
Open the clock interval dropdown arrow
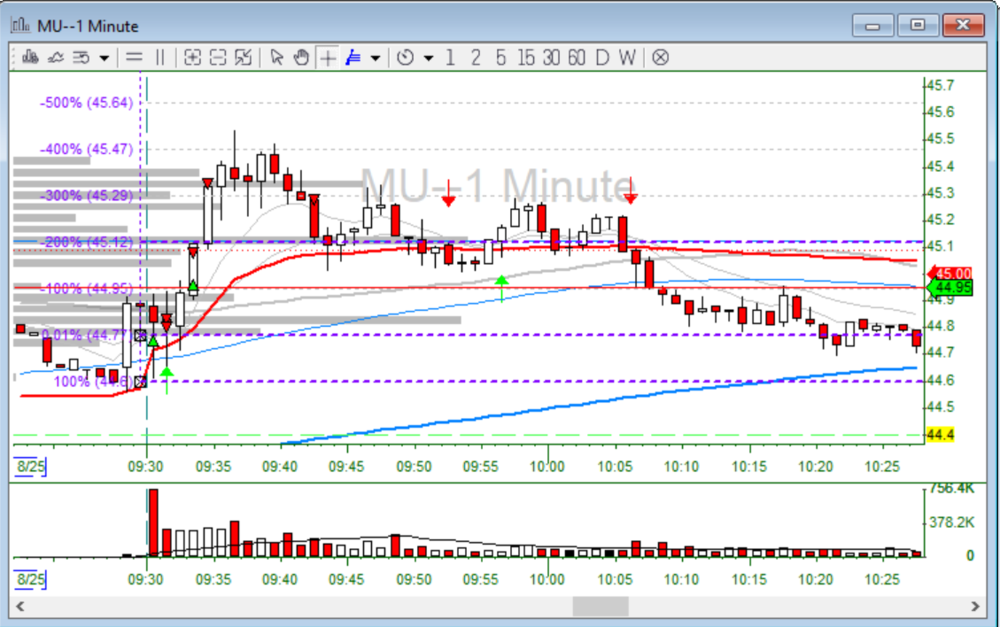pyautogui.click(x=428, y=58)
